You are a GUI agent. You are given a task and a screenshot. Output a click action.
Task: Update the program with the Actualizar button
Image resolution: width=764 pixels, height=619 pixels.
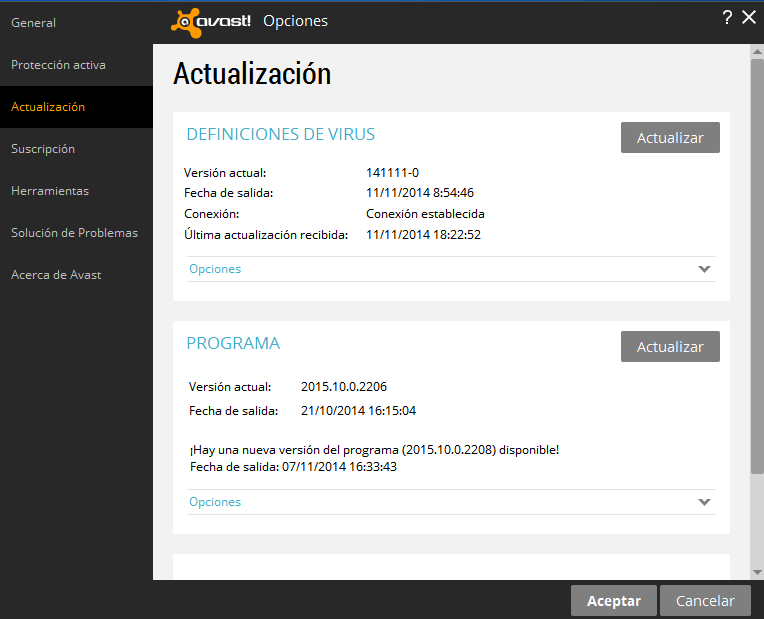(x=670, y=347)
